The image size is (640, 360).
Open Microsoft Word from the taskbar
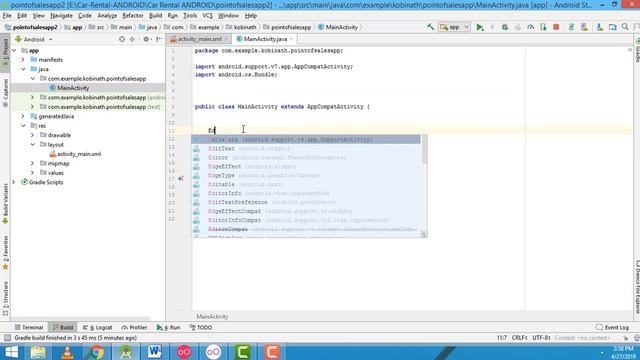coord(155,352)
